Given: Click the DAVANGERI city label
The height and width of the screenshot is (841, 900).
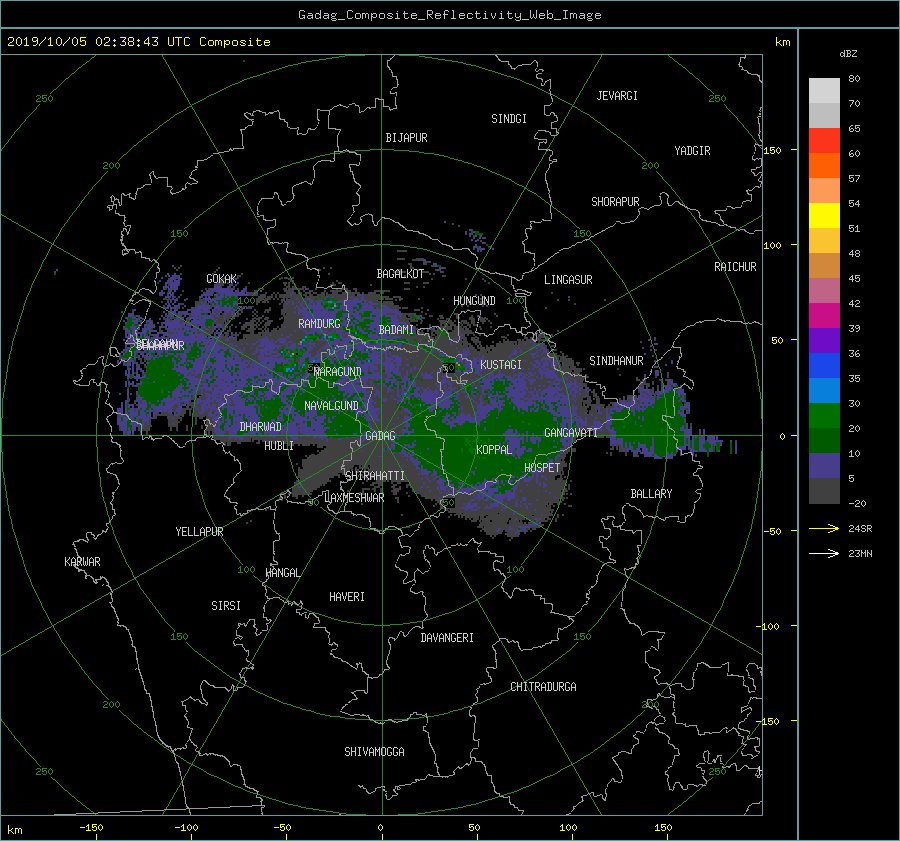Looking at the screenshot, I should click(x=447, y=638).
